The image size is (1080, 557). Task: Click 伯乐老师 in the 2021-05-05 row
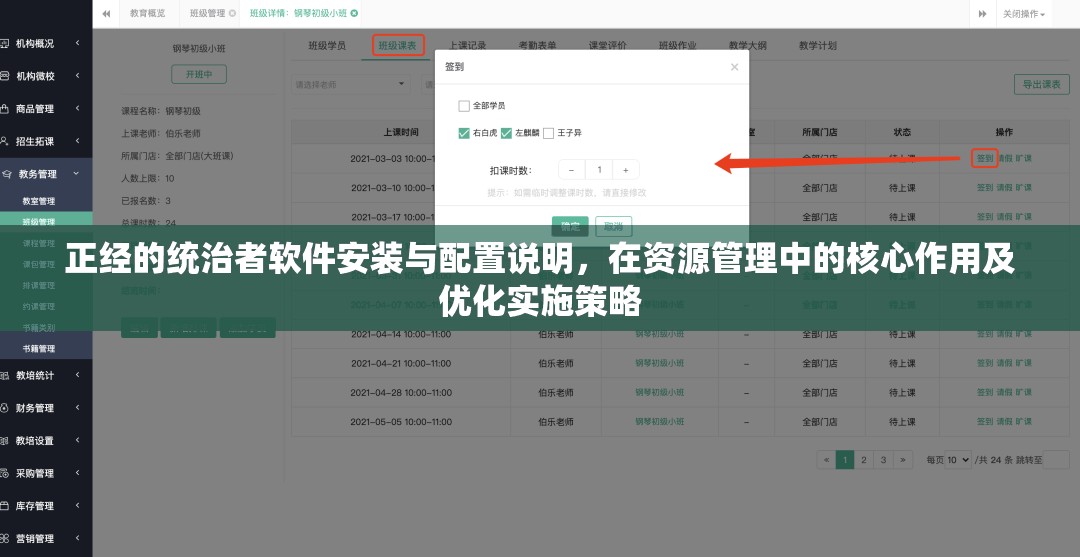click(556, 422)
